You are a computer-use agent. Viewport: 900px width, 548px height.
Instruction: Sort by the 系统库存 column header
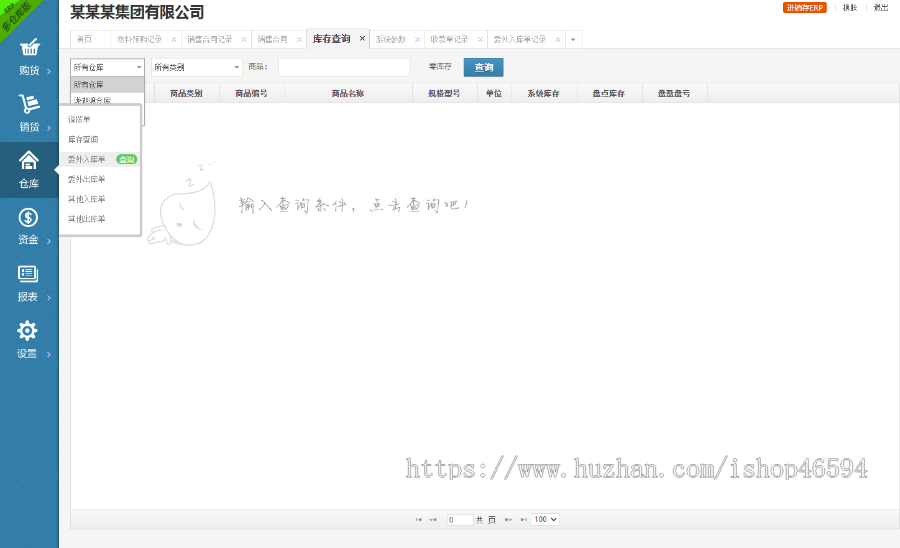(544, 94)
